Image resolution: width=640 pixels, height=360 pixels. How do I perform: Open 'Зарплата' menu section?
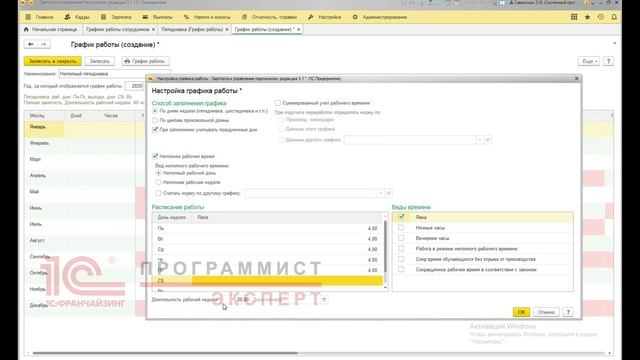click(x=116, y=17)
